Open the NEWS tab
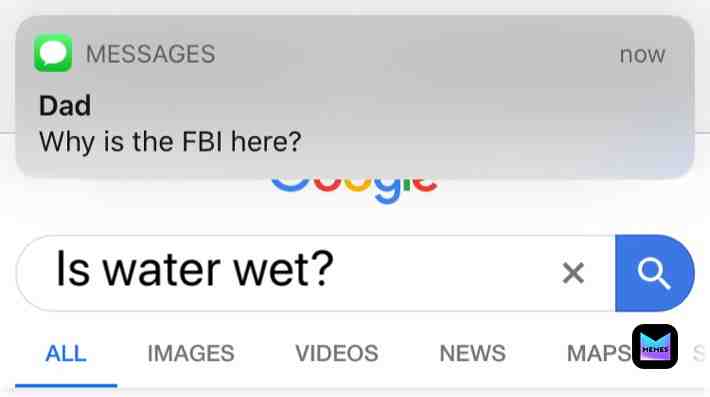710x397 pixels. (472, 354)
